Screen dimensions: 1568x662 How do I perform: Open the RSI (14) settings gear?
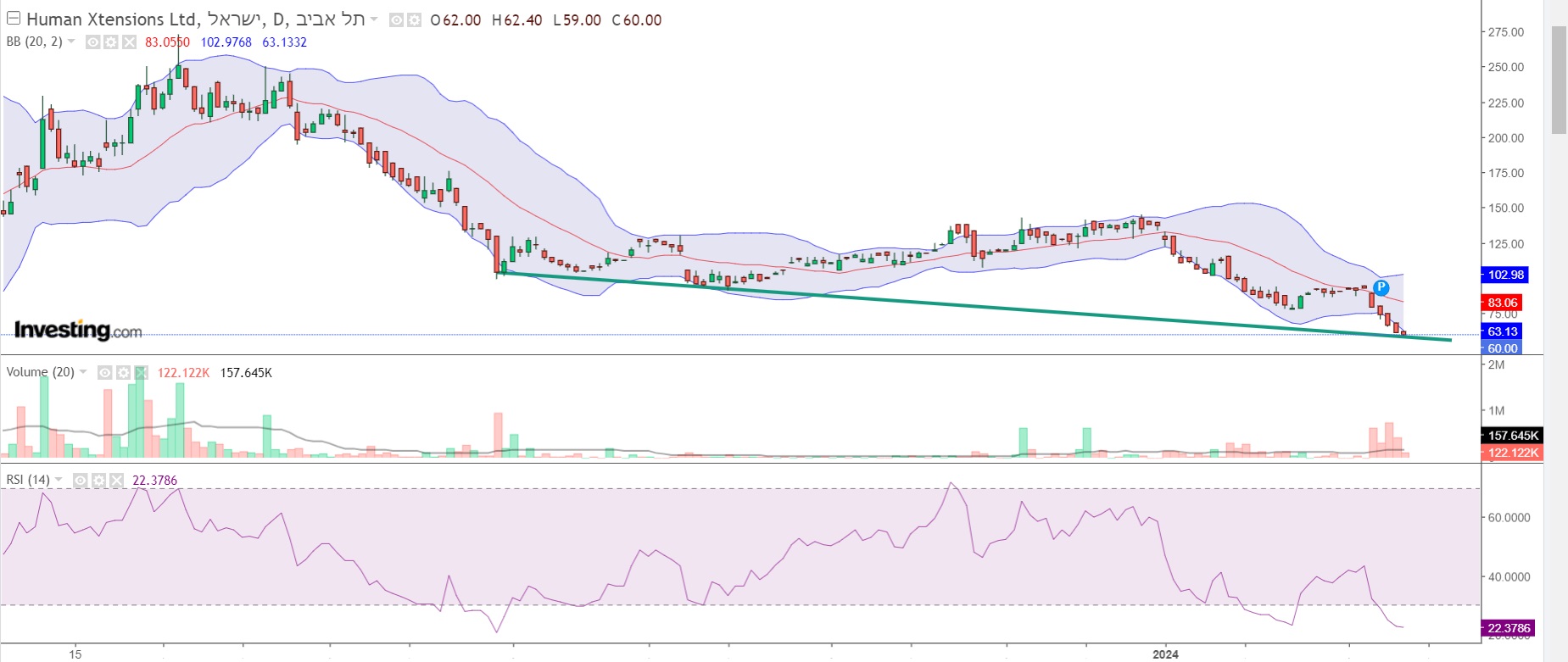pyautogui.click(x=98, y=481)
